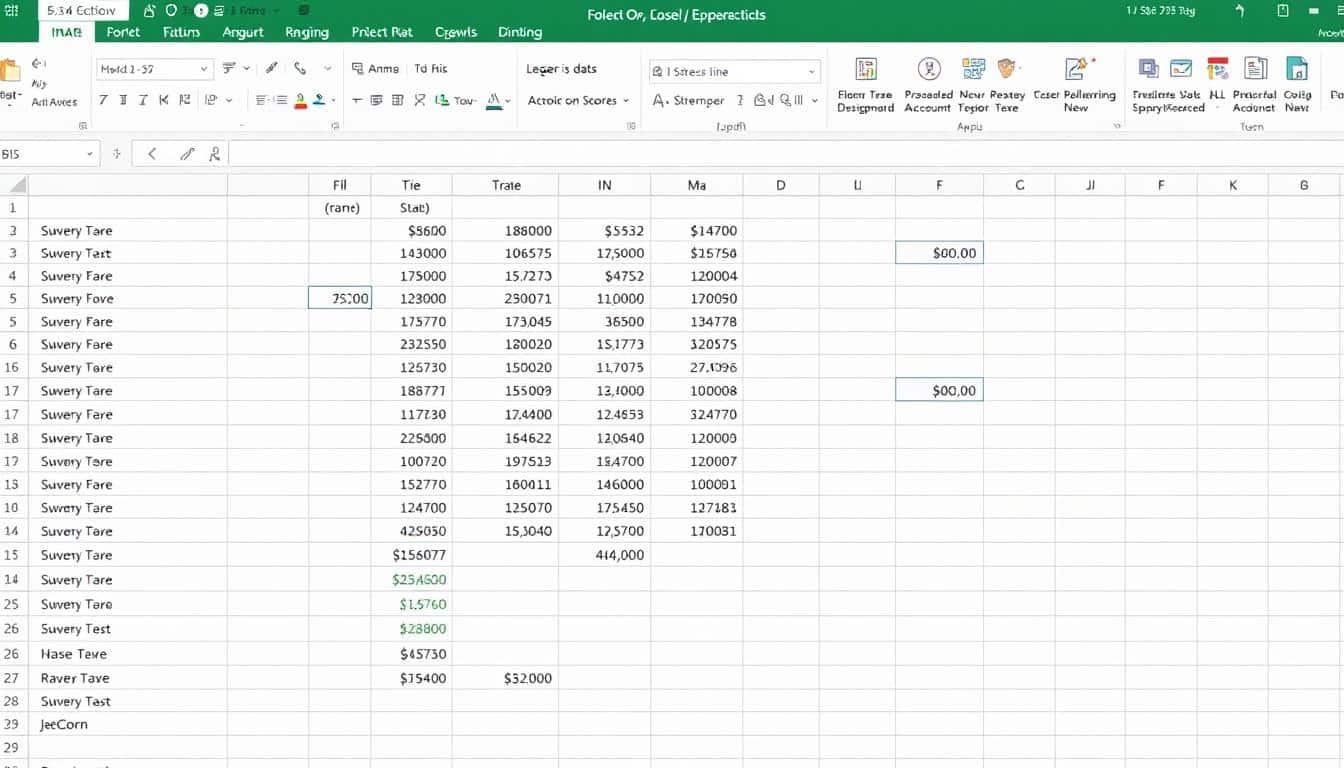The image size is (1344, 768).
Task: Open the Dinting ribbon tab
Action: 520,32
